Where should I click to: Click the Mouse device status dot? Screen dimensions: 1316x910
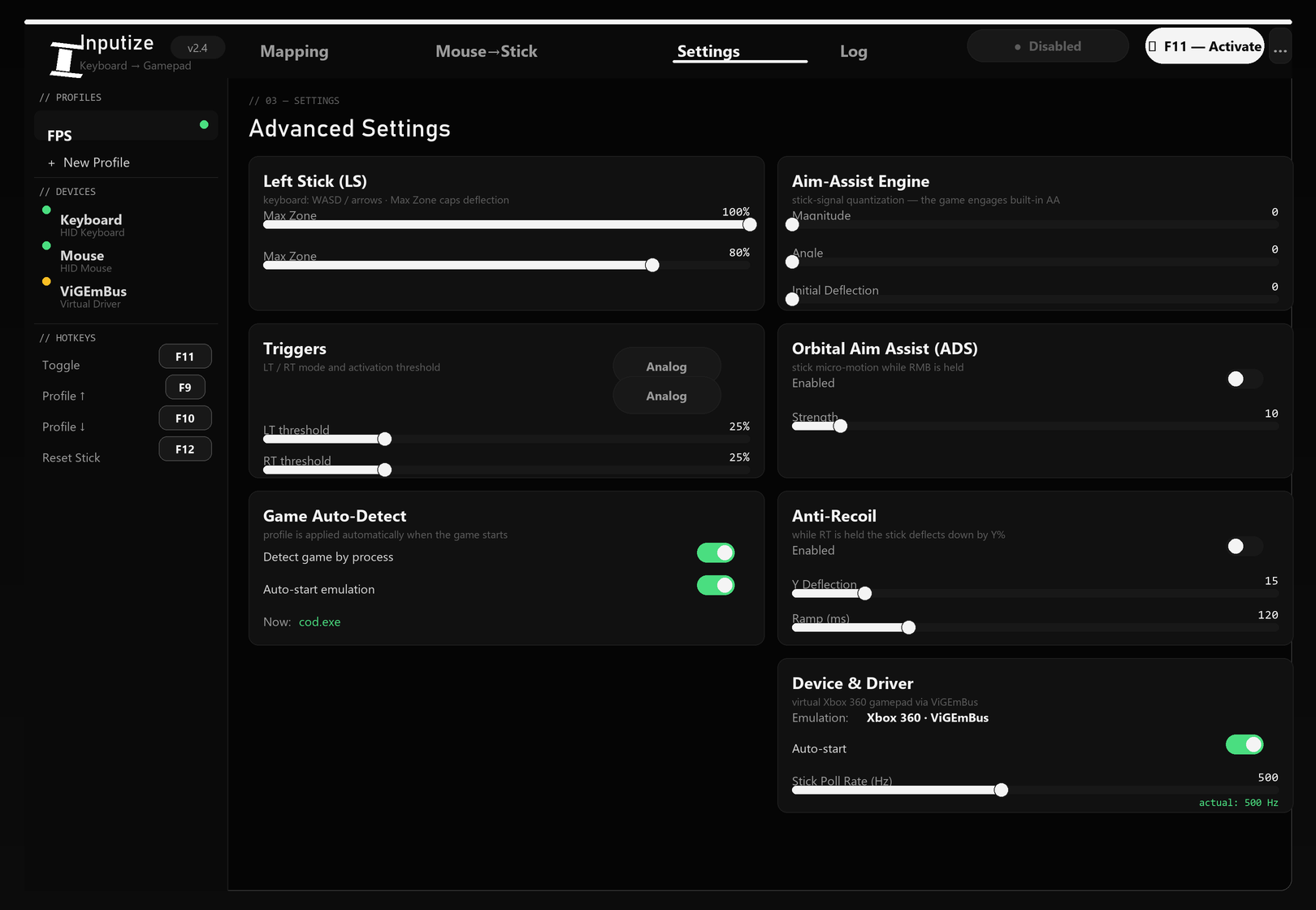[x=46, y=245]
